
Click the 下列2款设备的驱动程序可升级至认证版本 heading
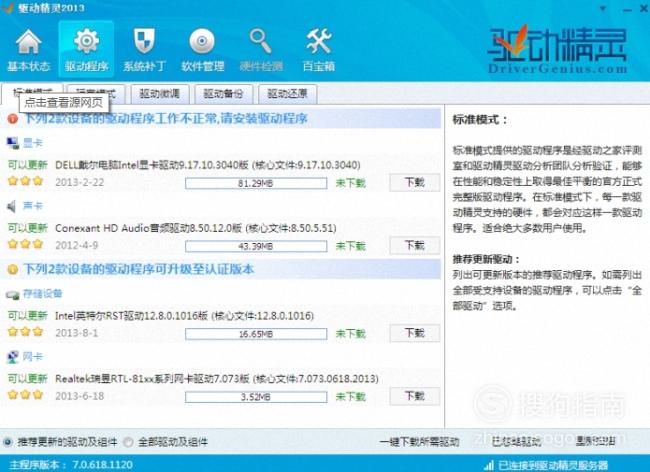click(139, 269)
